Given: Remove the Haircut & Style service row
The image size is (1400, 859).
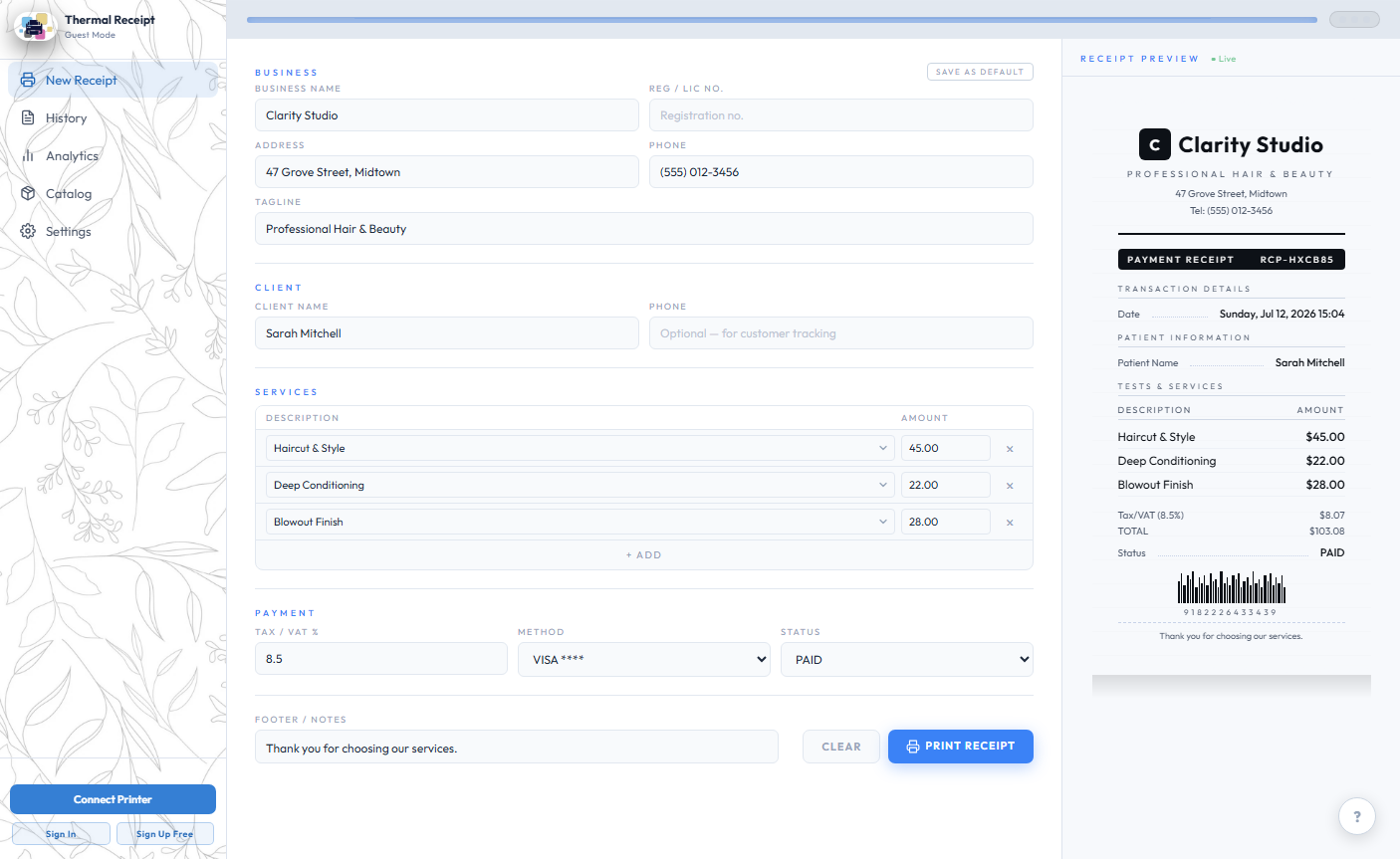Looking at the screenshot, I should tap(1010, 449).
